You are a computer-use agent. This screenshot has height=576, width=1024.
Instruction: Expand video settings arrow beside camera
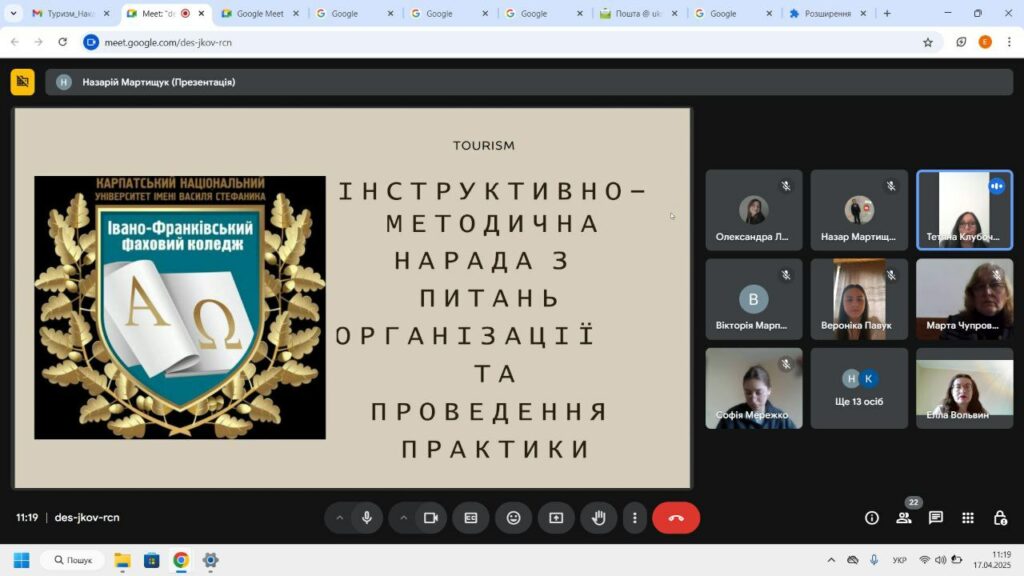(x=404, y=518)
